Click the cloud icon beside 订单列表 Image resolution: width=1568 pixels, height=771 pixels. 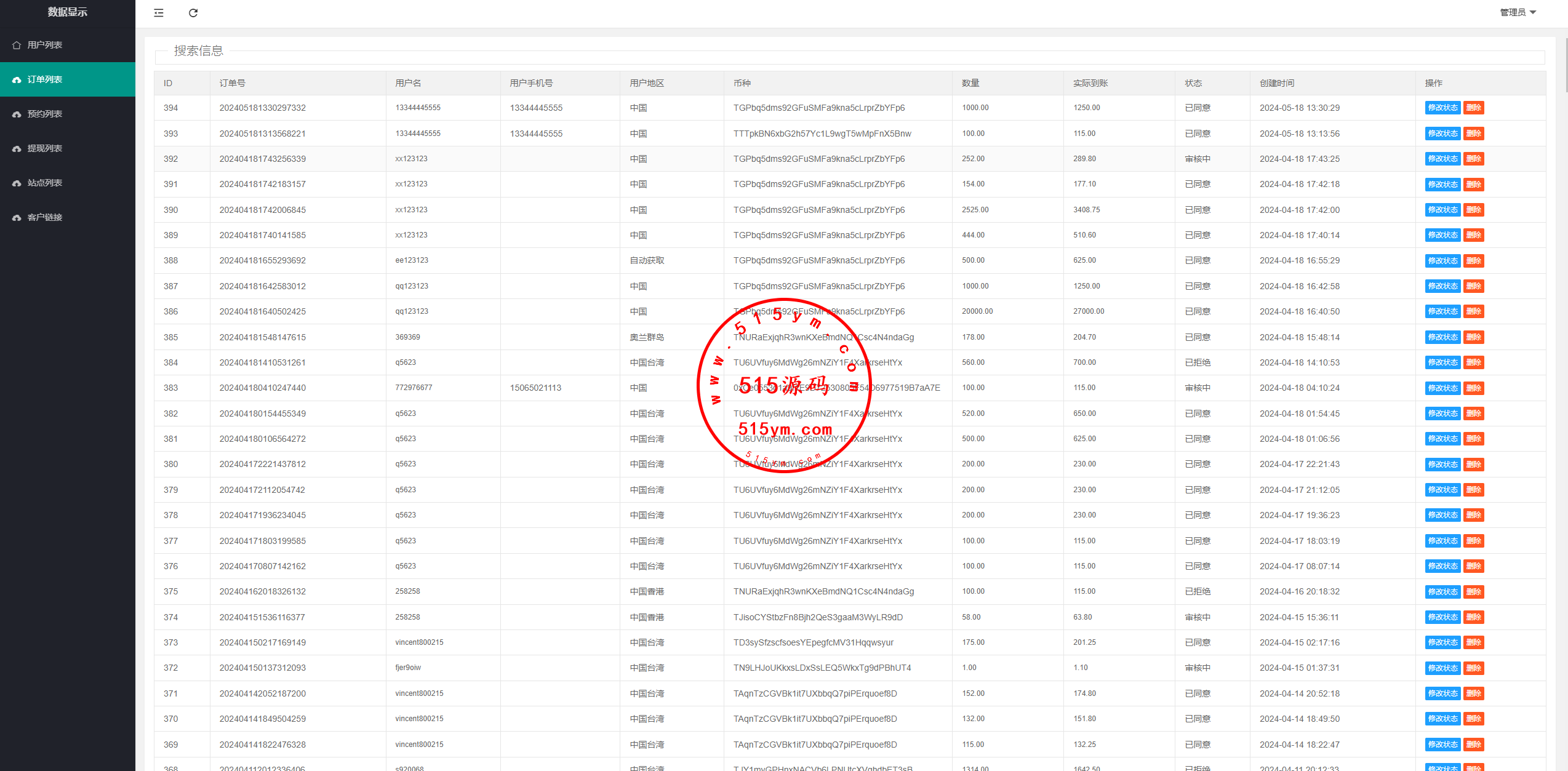coord(17,79)
